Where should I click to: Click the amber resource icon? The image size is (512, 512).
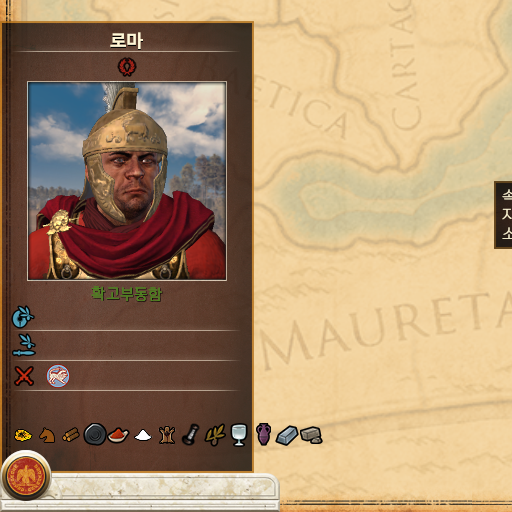pos(23,435)
